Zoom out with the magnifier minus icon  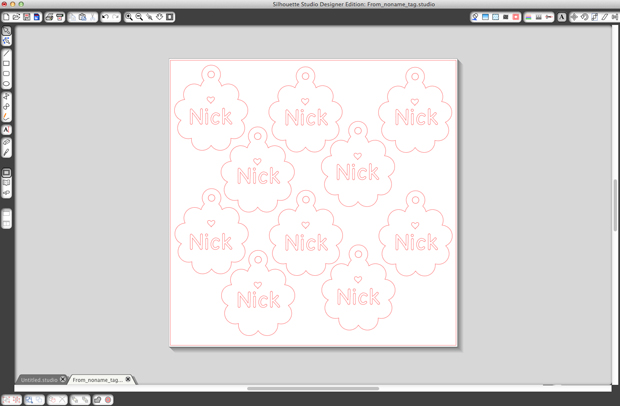pos(139,17)
